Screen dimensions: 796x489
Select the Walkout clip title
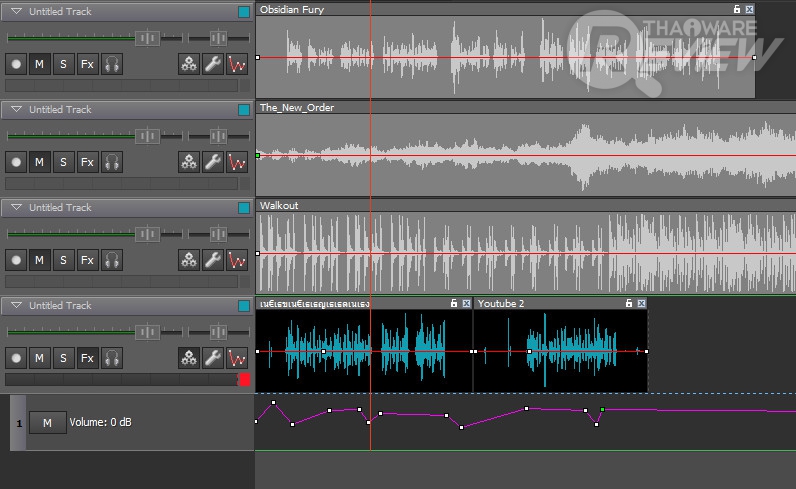pos(279,205)
